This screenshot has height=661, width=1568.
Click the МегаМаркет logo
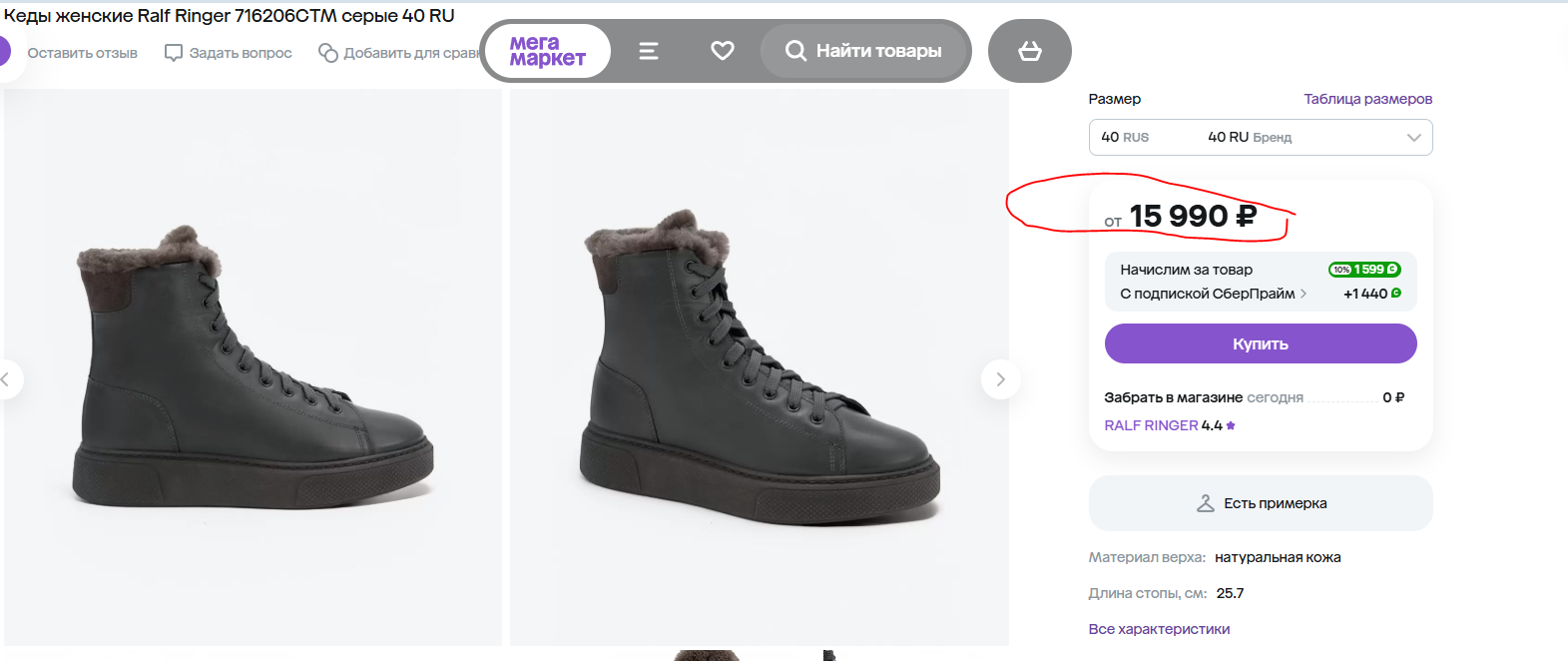click(x=547, y=51)
